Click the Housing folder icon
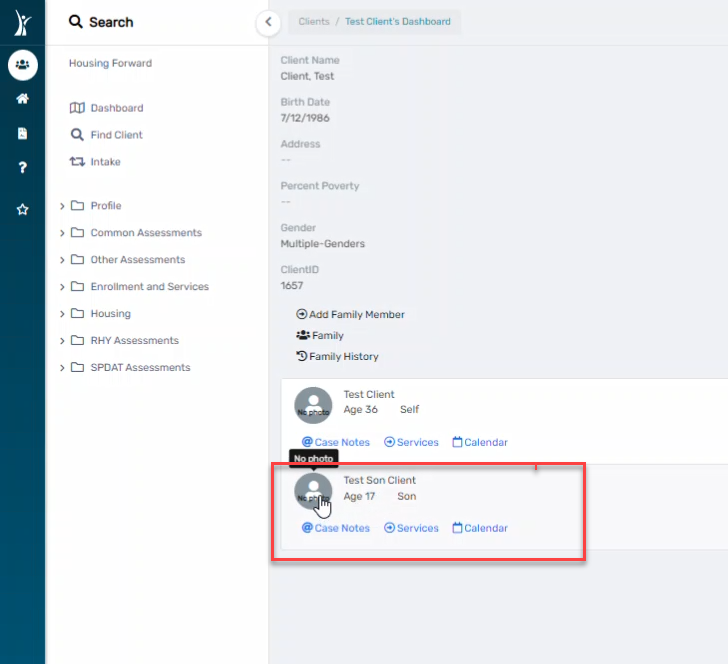Image resolution: width=728 pixels, height=664 pixels. pos(77,313)
